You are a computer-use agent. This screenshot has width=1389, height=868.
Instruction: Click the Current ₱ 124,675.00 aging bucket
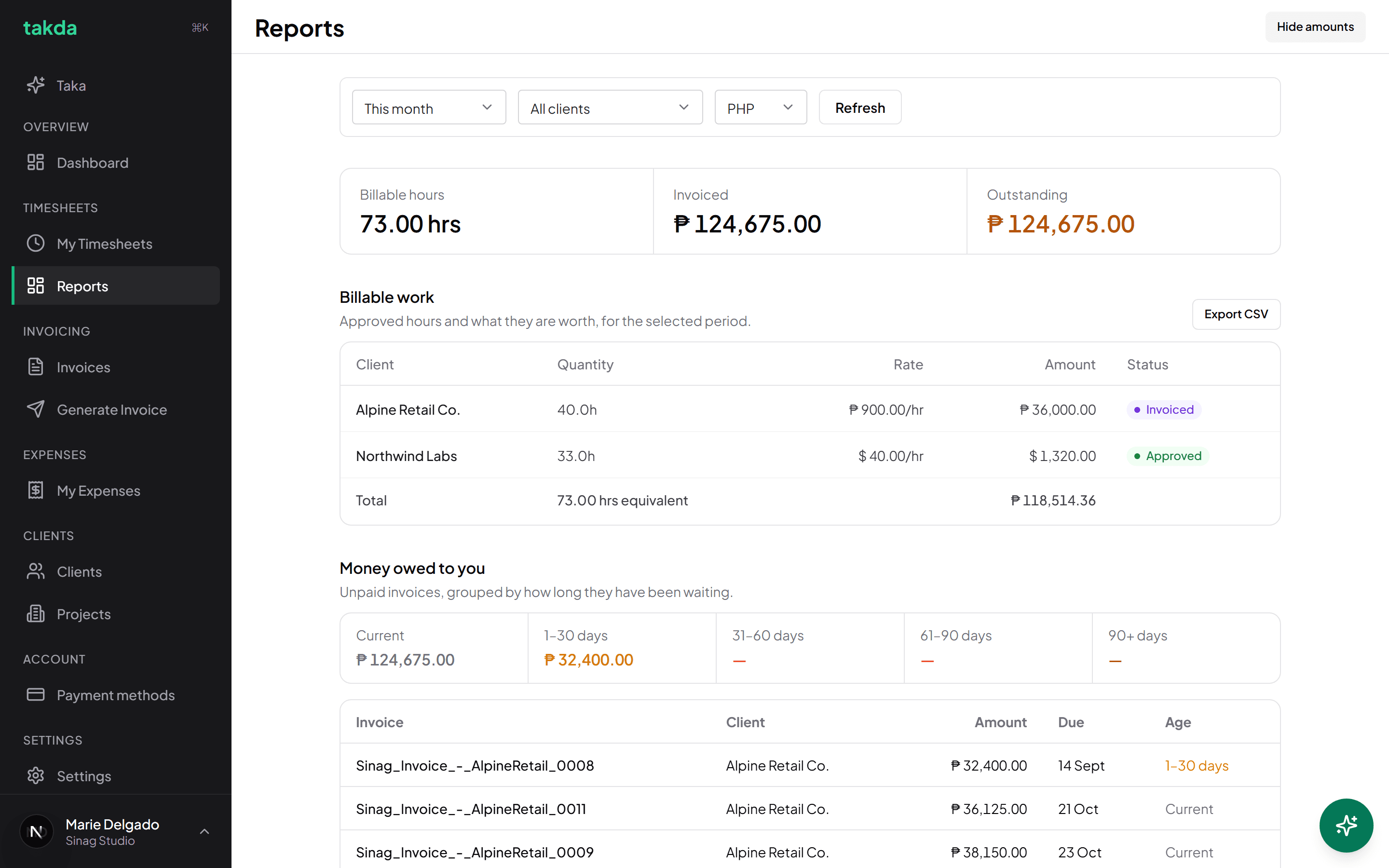[x=434, y=648]
